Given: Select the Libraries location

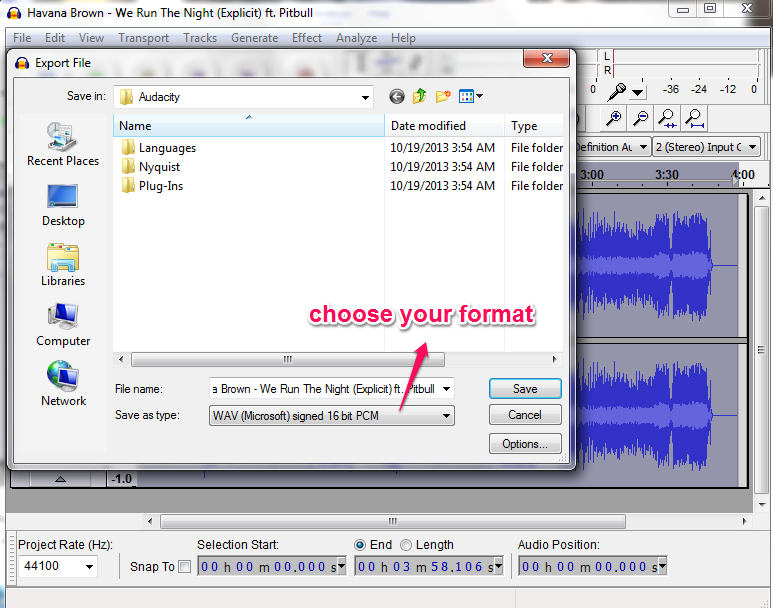Looking at the screenshot, I should point(63,265).
